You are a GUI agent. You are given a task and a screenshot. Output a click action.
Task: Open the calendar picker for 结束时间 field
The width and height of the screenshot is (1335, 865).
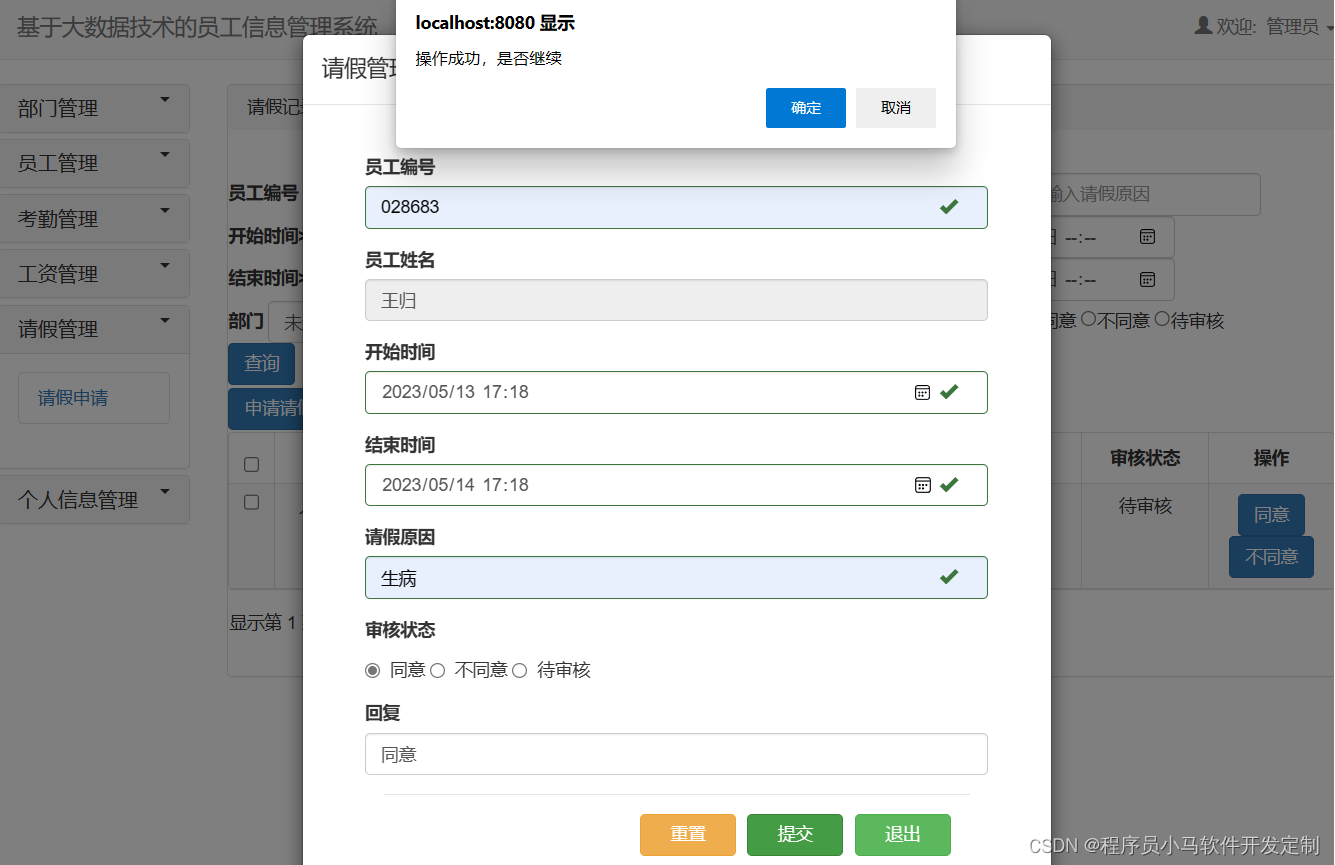[x=922, y=485]
